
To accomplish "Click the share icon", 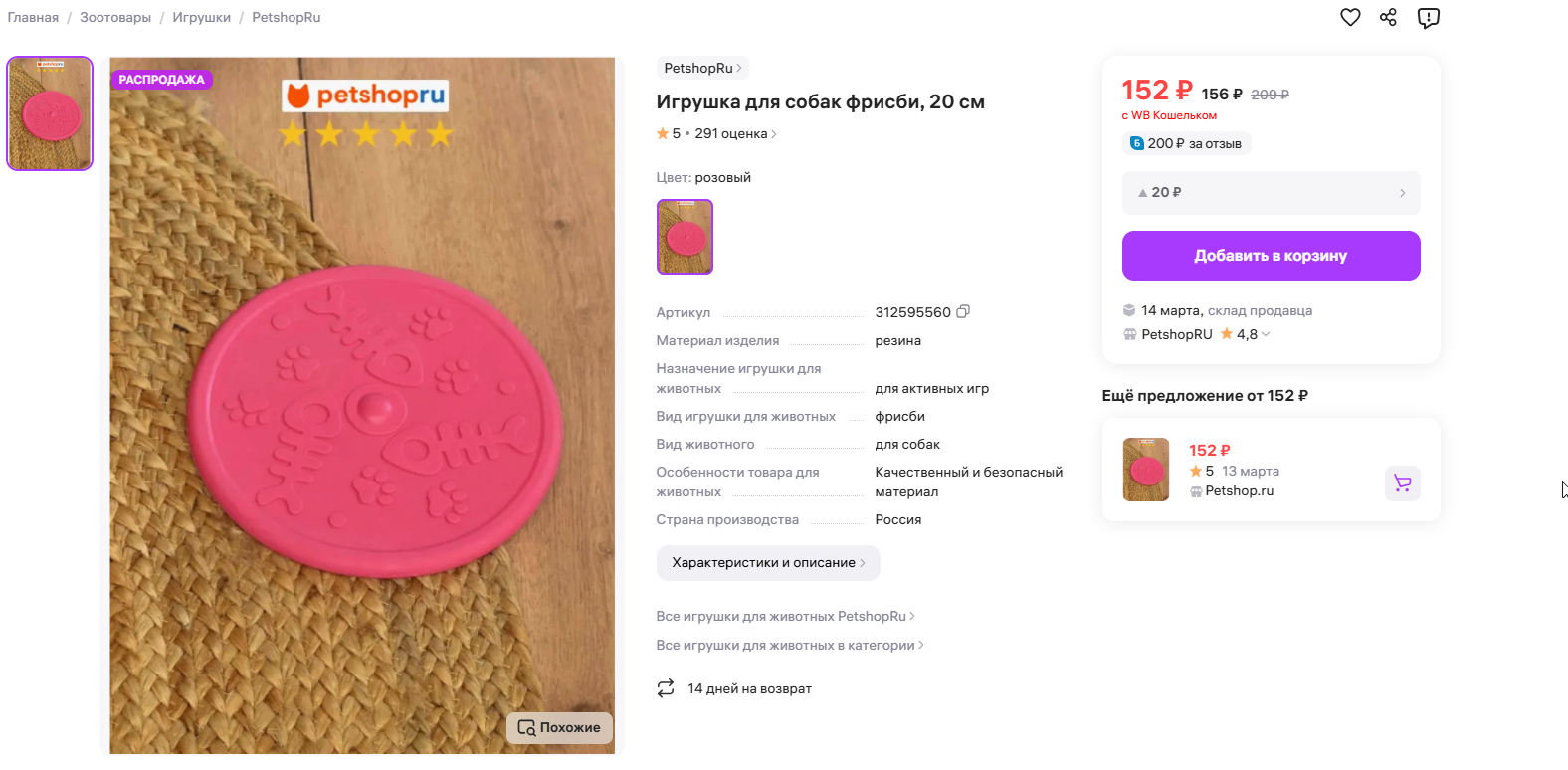I will [1389, 17].
